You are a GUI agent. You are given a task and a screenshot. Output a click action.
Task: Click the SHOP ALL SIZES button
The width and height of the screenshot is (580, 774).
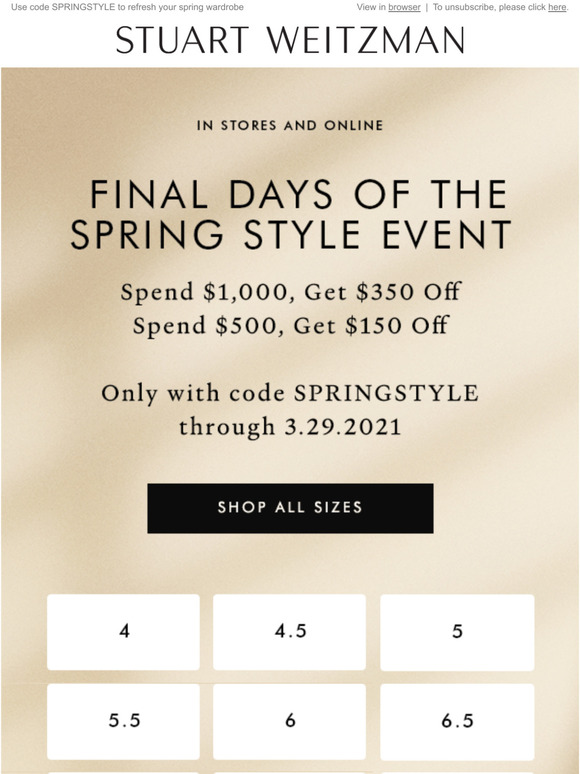[290, 508]
